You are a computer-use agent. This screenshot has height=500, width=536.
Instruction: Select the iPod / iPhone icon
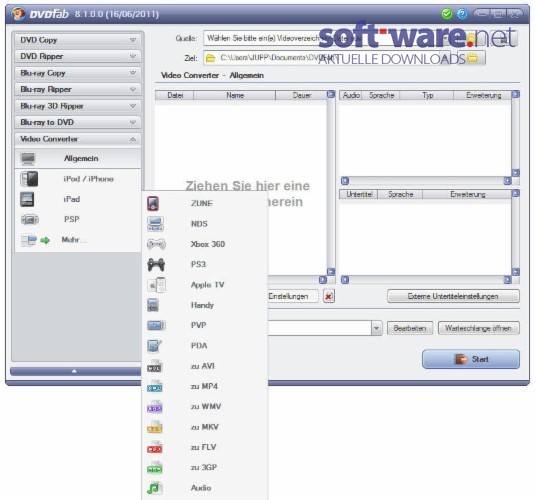(x=29, y=179)
